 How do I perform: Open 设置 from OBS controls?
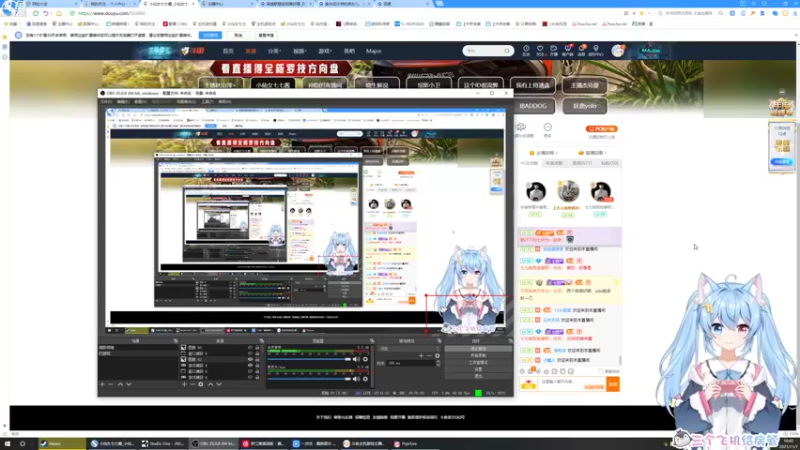(x=478, y=369)
